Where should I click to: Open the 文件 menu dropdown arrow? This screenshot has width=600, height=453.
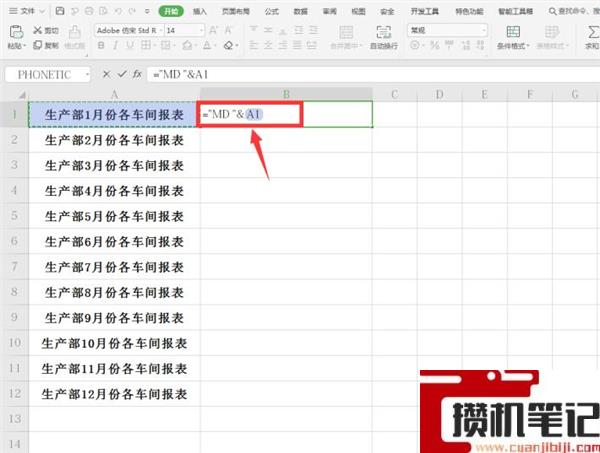[x=42, y=11]
